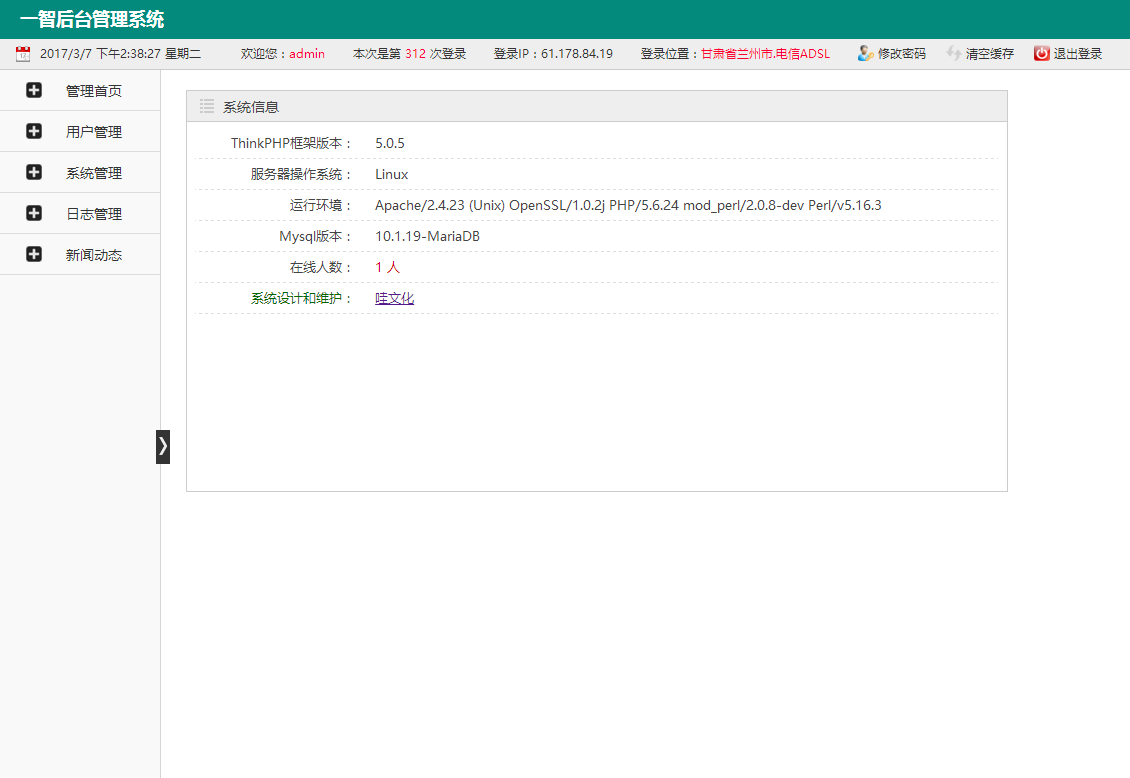Click the plus icon next to 新闻动态
This screenshot has width=1130, height=778.
click(x=32, y=254)
